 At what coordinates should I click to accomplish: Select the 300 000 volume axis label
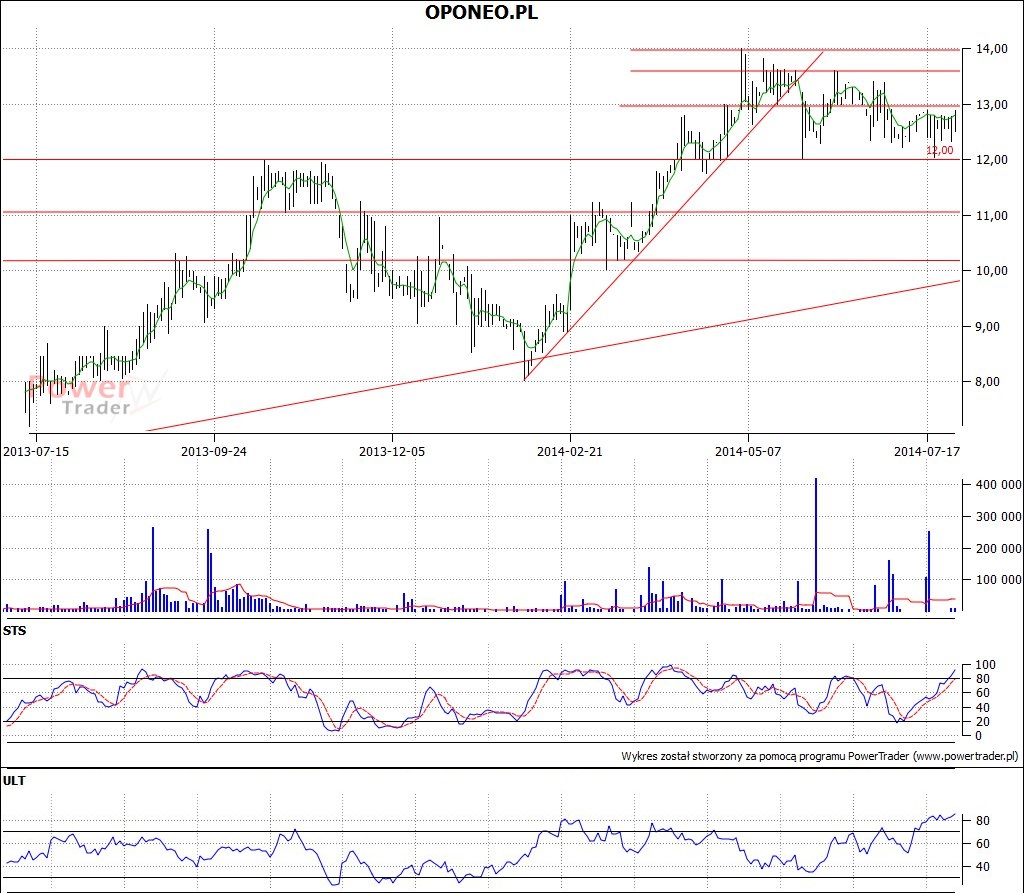click(999, 517)
